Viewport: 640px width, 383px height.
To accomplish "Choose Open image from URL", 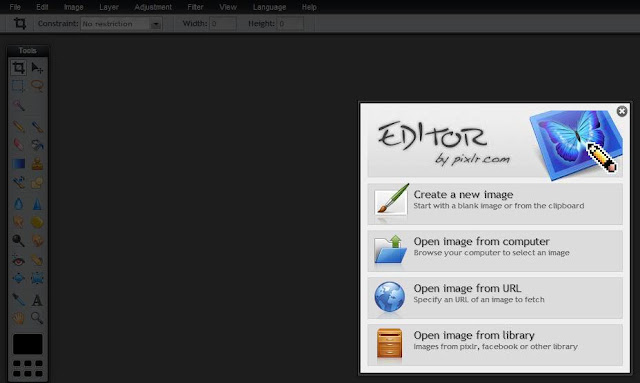I will (x=495, y=298).
